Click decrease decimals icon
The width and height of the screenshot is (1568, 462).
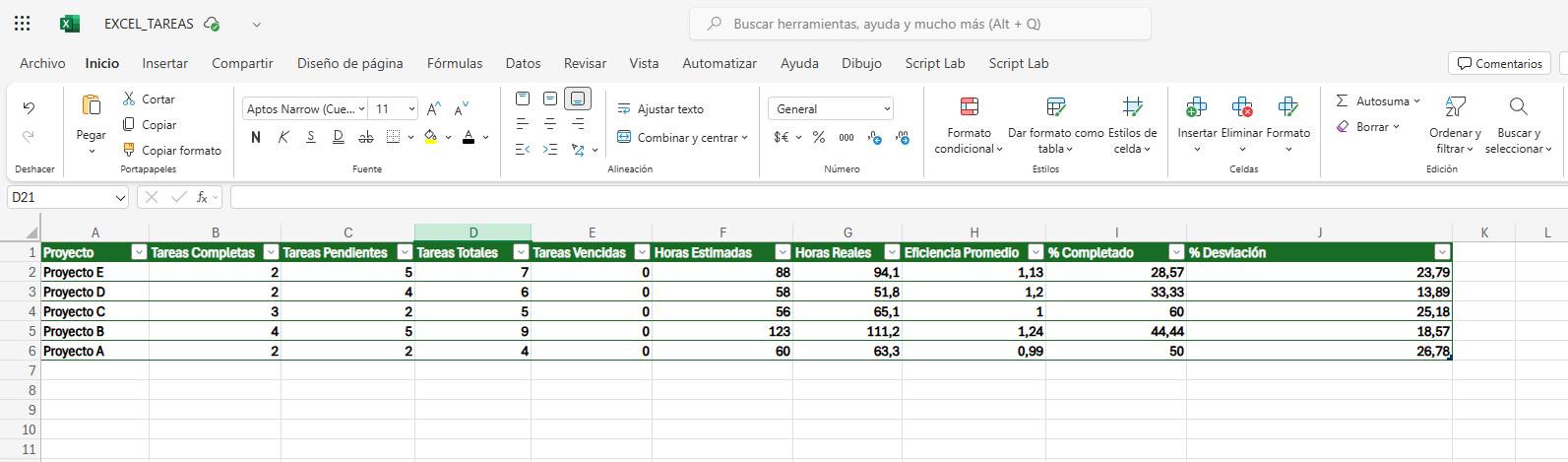(875, 137)
